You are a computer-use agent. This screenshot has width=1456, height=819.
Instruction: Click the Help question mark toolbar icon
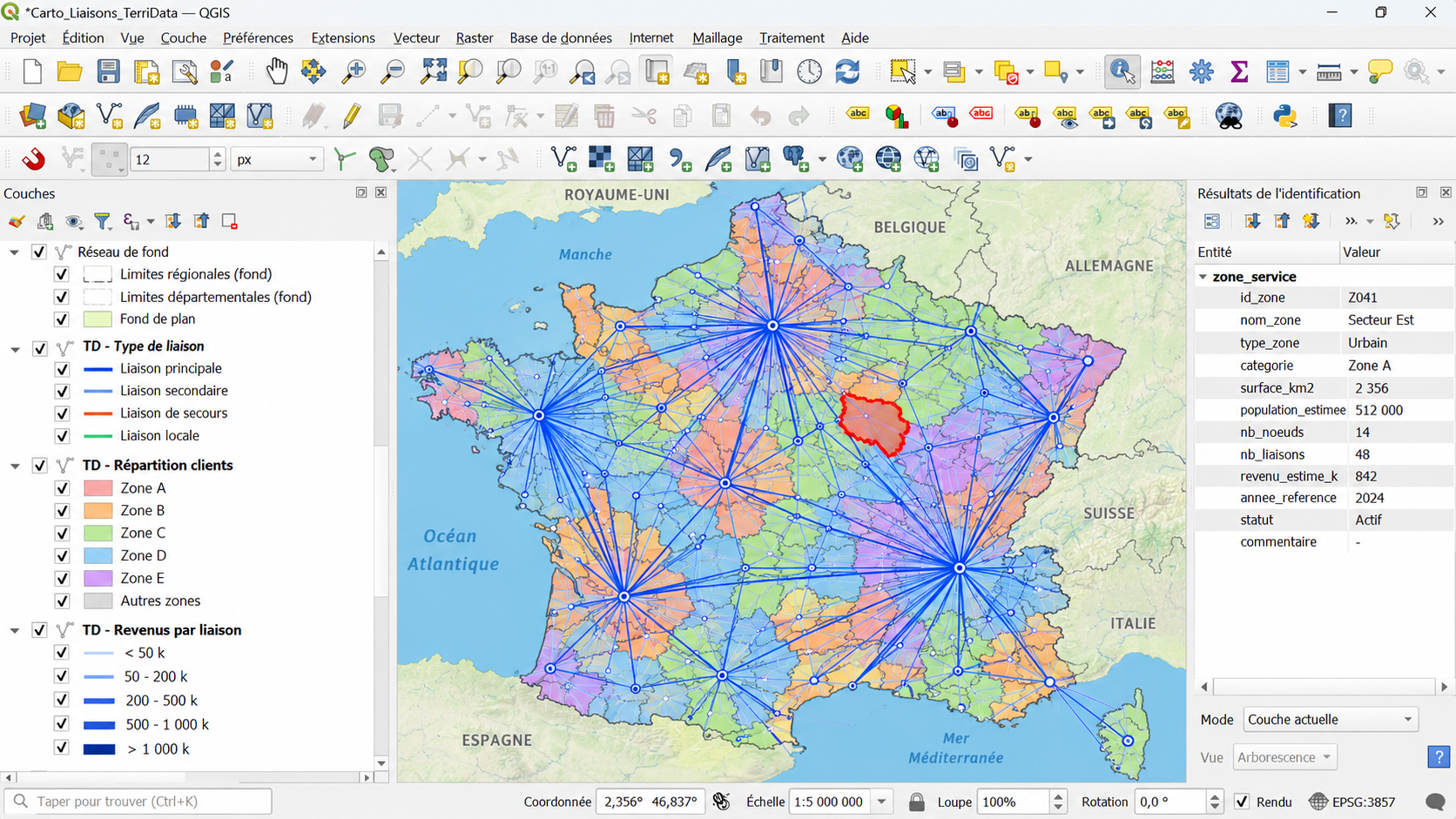1340,116
